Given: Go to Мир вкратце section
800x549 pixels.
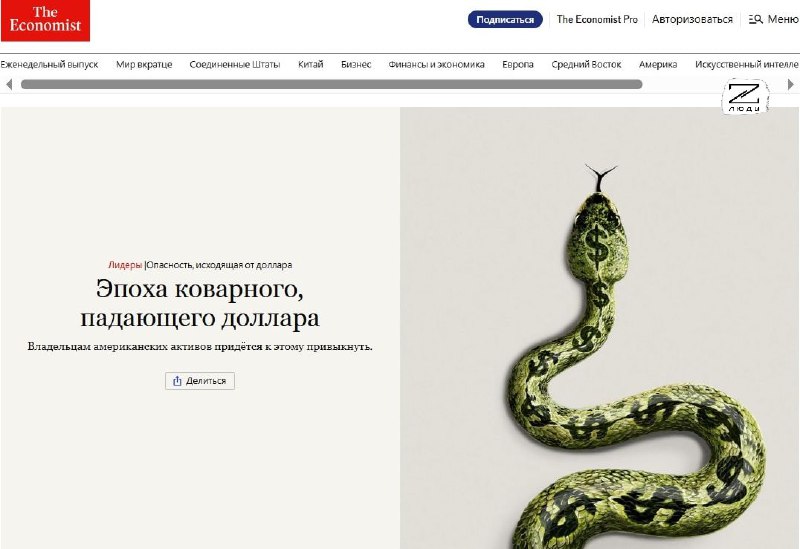Looking at the screenshot, I should pos(144,64).
